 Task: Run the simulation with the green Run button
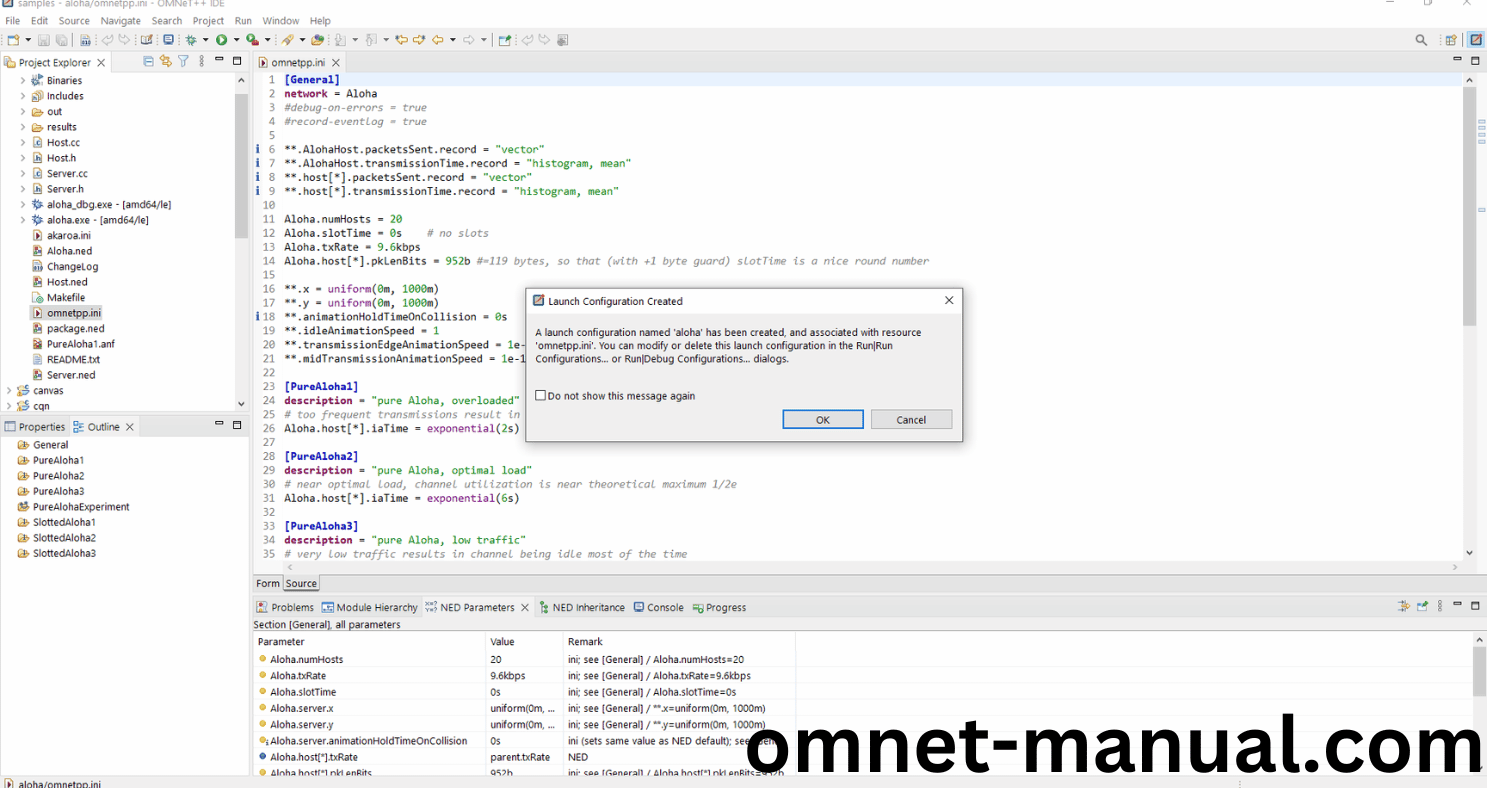pos(222,40)
